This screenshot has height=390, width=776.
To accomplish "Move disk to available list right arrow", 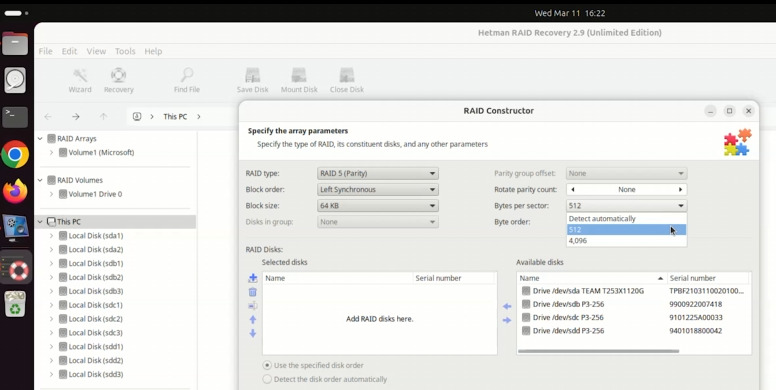I will (507, 320).
